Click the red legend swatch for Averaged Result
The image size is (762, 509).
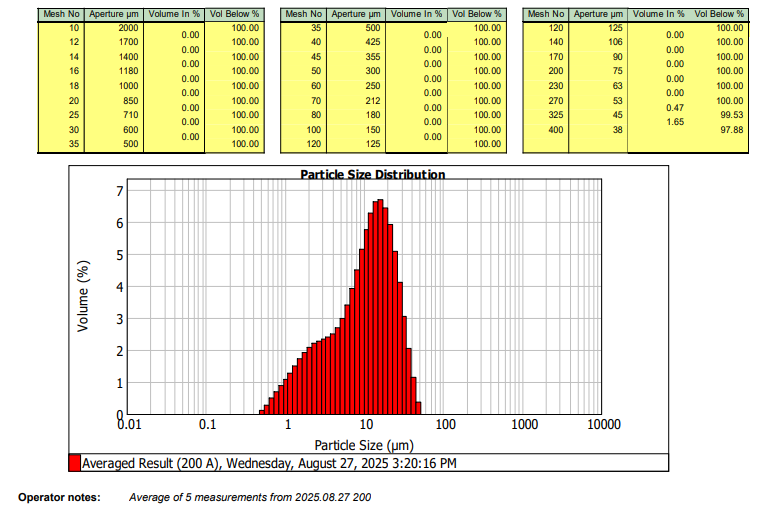click(74, 463)
